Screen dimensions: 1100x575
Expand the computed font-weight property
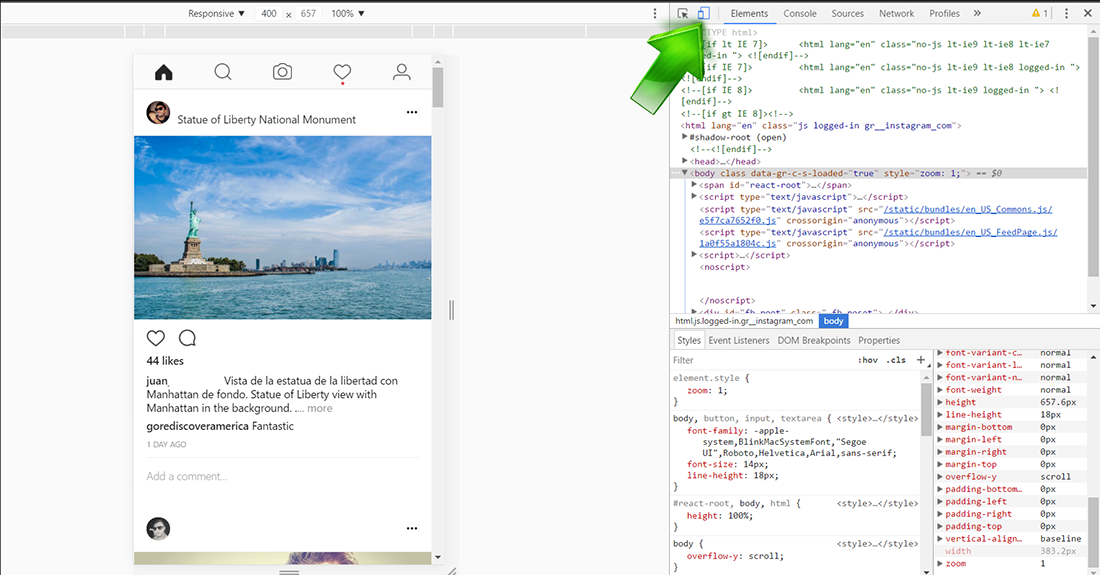click(x=941, y=390)
